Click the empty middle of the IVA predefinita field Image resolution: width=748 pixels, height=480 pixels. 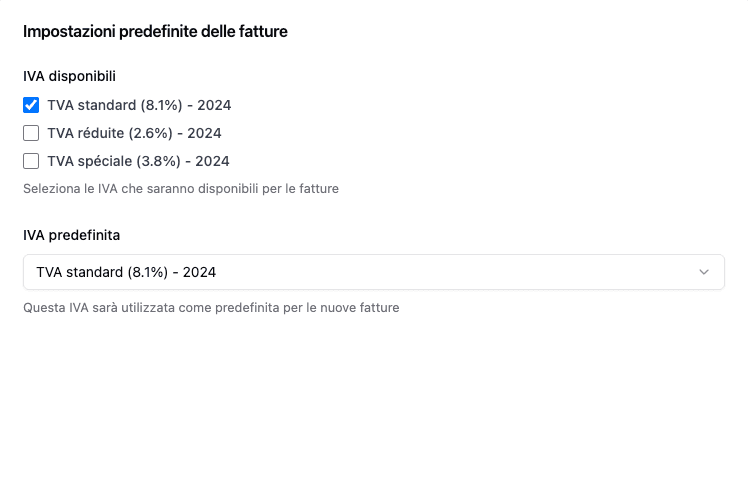click(x=450, y=272)
